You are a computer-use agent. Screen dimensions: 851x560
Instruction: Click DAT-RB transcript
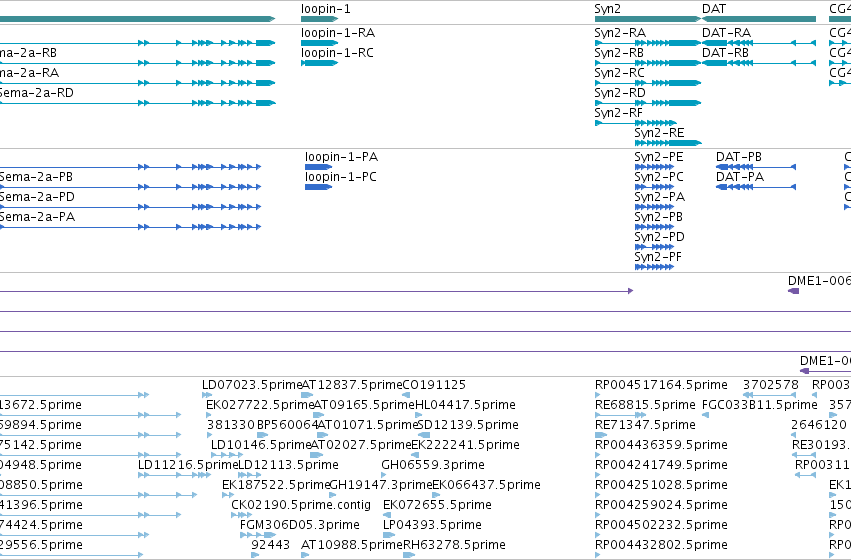pyautogui.click(x=759, y=63)
